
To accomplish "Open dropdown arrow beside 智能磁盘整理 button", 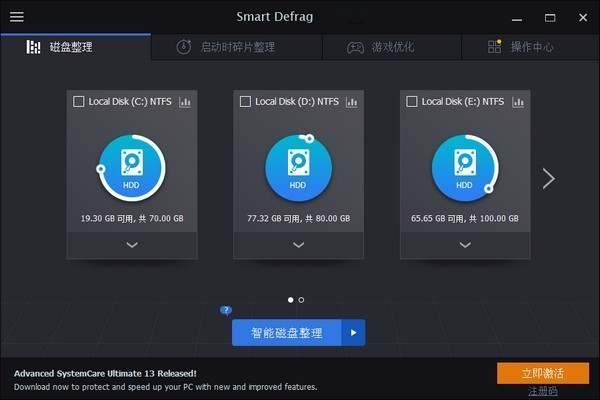I will (x=353, y=333).
